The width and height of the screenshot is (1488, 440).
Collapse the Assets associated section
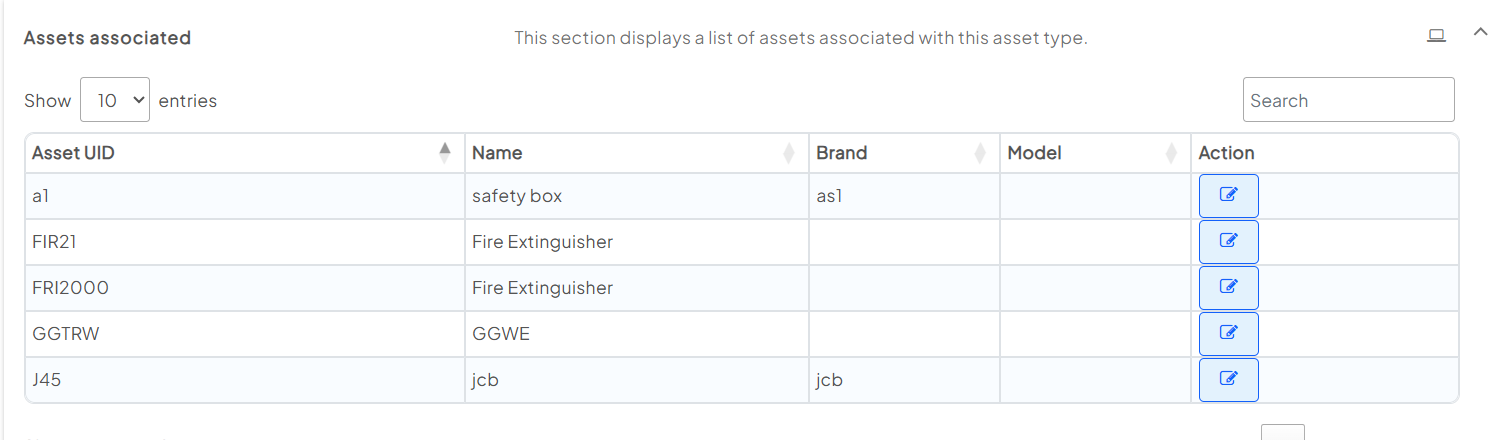pyautogui.click(x=1481, y=32)
